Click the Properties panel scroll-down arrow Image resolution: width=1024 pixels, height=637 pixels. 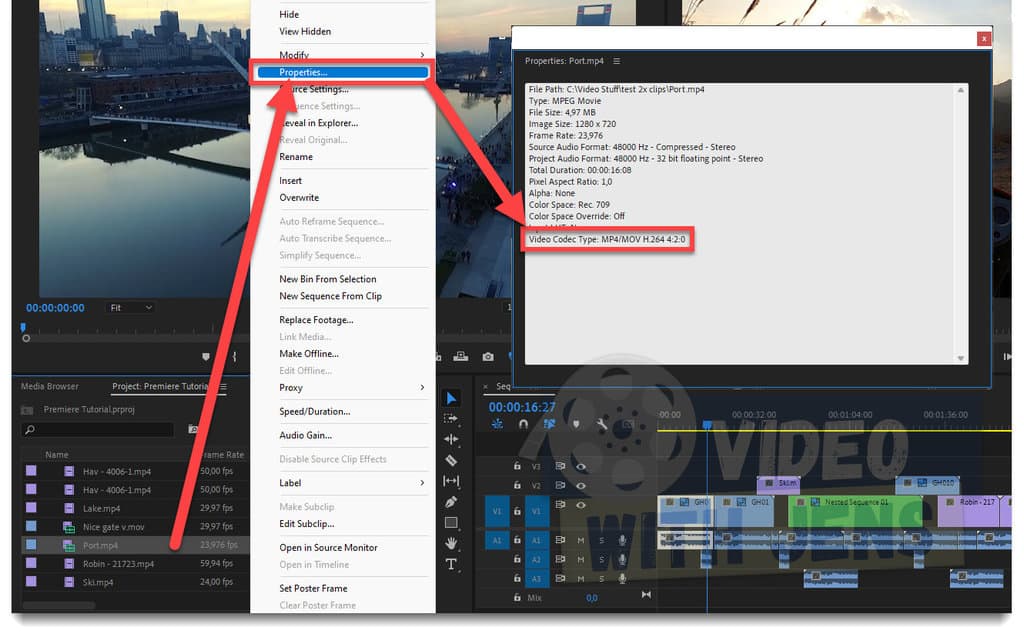click(961, 358)
